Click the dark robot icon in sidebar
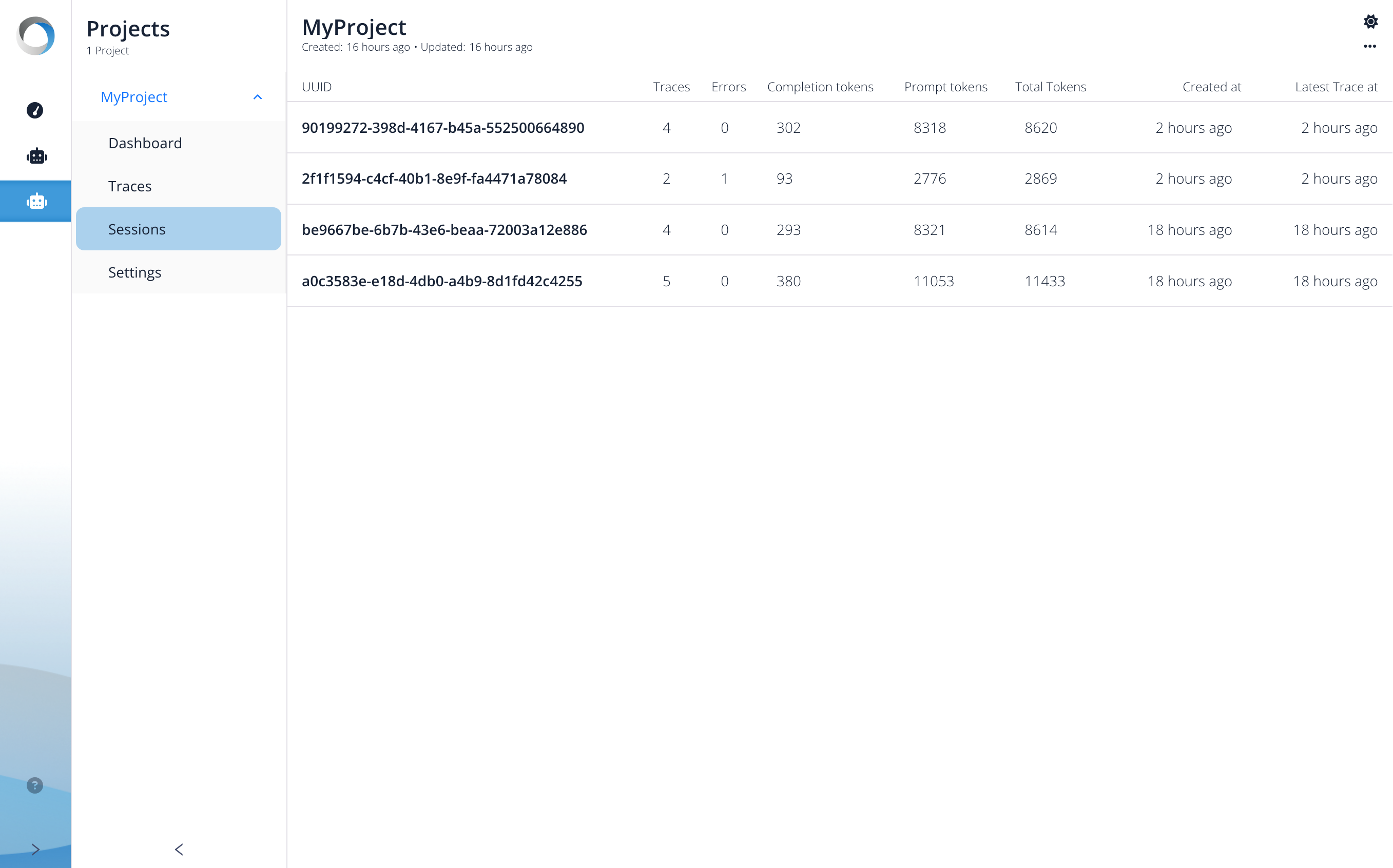 37,155
